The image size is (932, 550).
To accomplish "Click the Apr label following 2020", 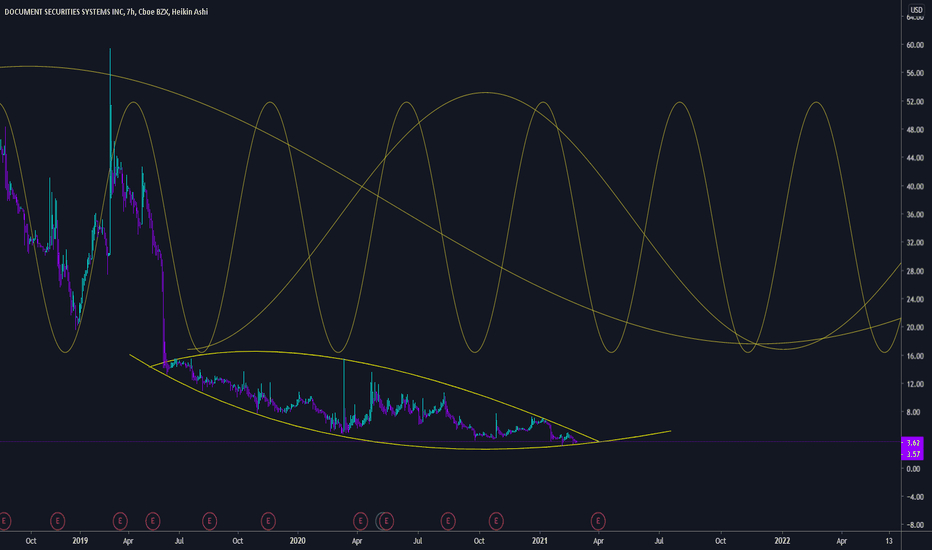I will 357,541.
